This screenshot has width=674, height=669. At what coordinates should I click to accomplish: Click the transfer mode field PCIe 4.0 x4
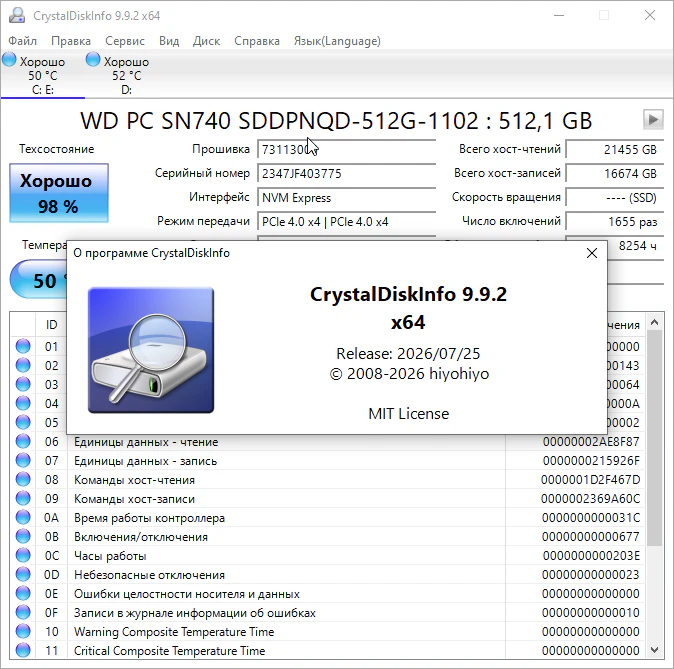346,221
